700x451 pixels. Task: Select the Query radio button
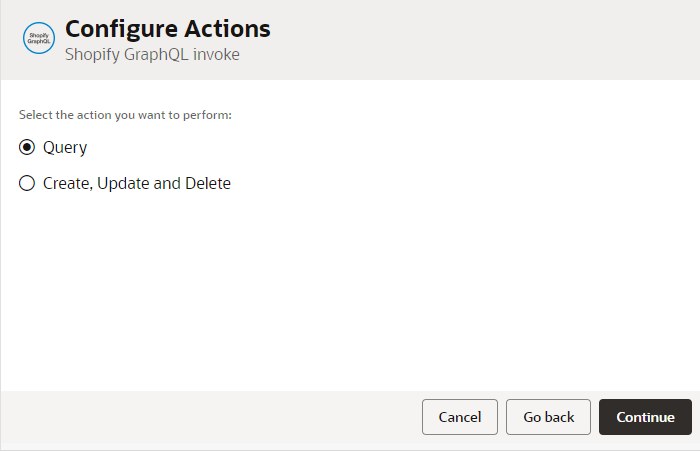click(x=27, y=148)
